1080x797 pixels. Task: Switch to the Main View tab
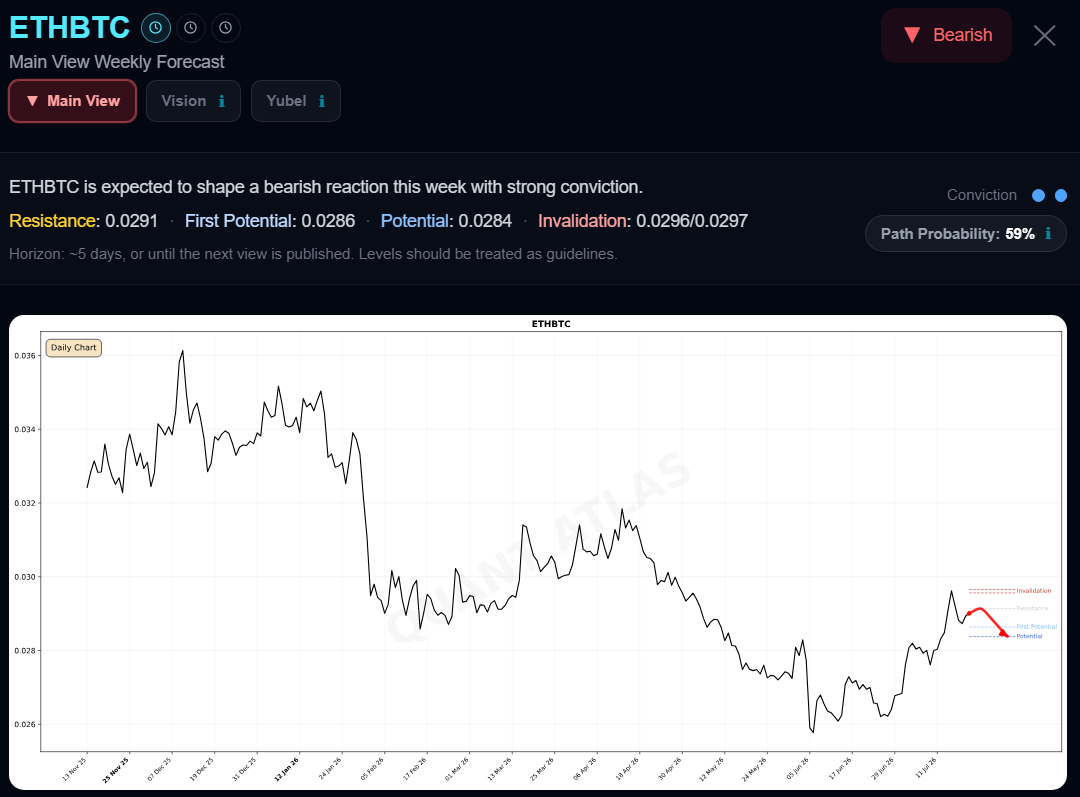pyautogui.click(x=72, y=101)
